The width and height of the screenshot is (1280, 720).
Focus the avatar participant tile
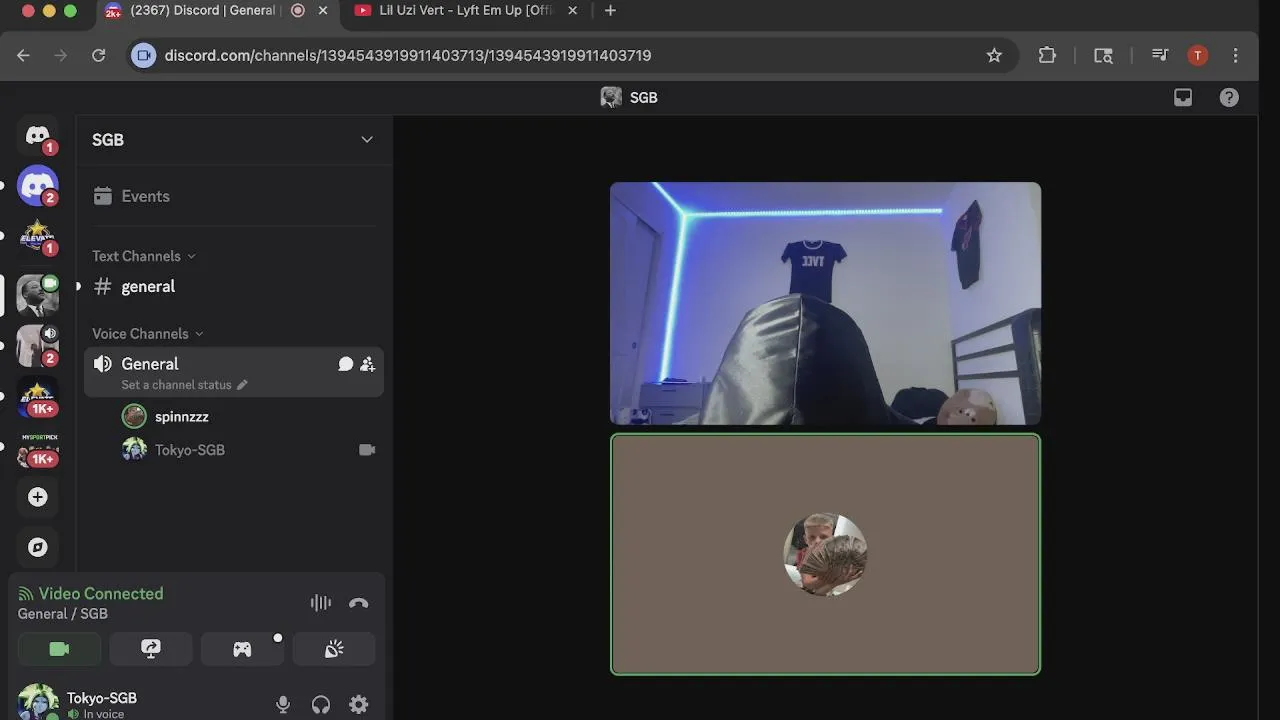(x=825, y=554)
